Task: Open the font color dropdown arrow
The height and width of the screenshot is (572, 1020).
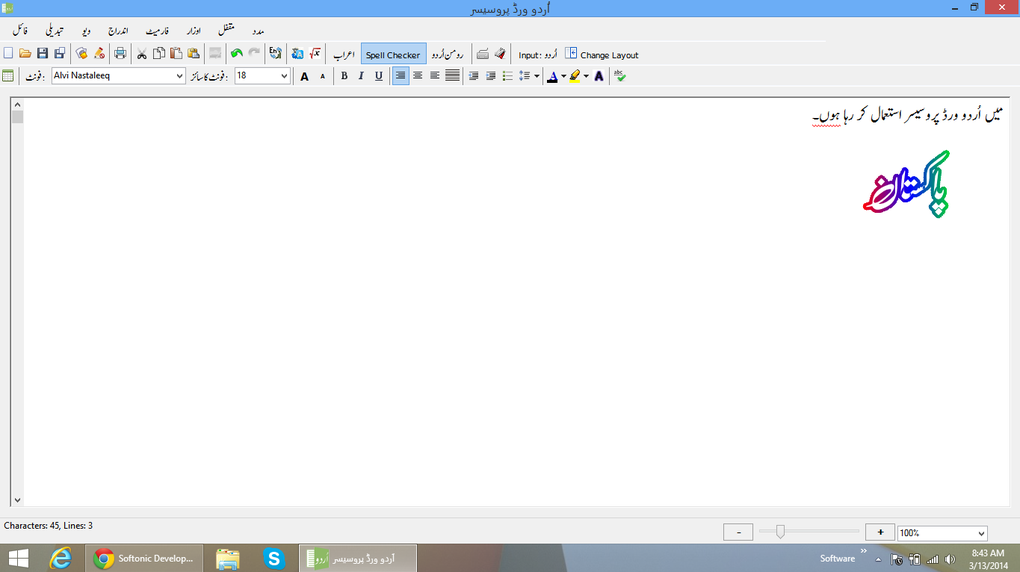Action: tap(563, 76)
